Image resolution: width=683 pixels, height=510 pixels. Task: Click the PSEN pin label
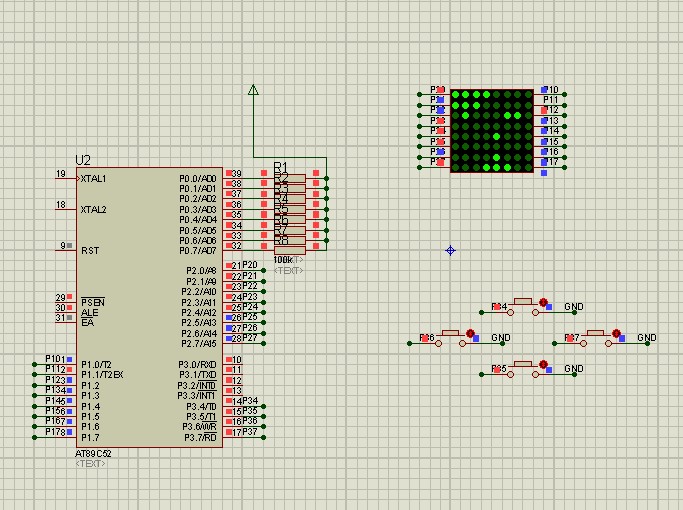point(93,302)
